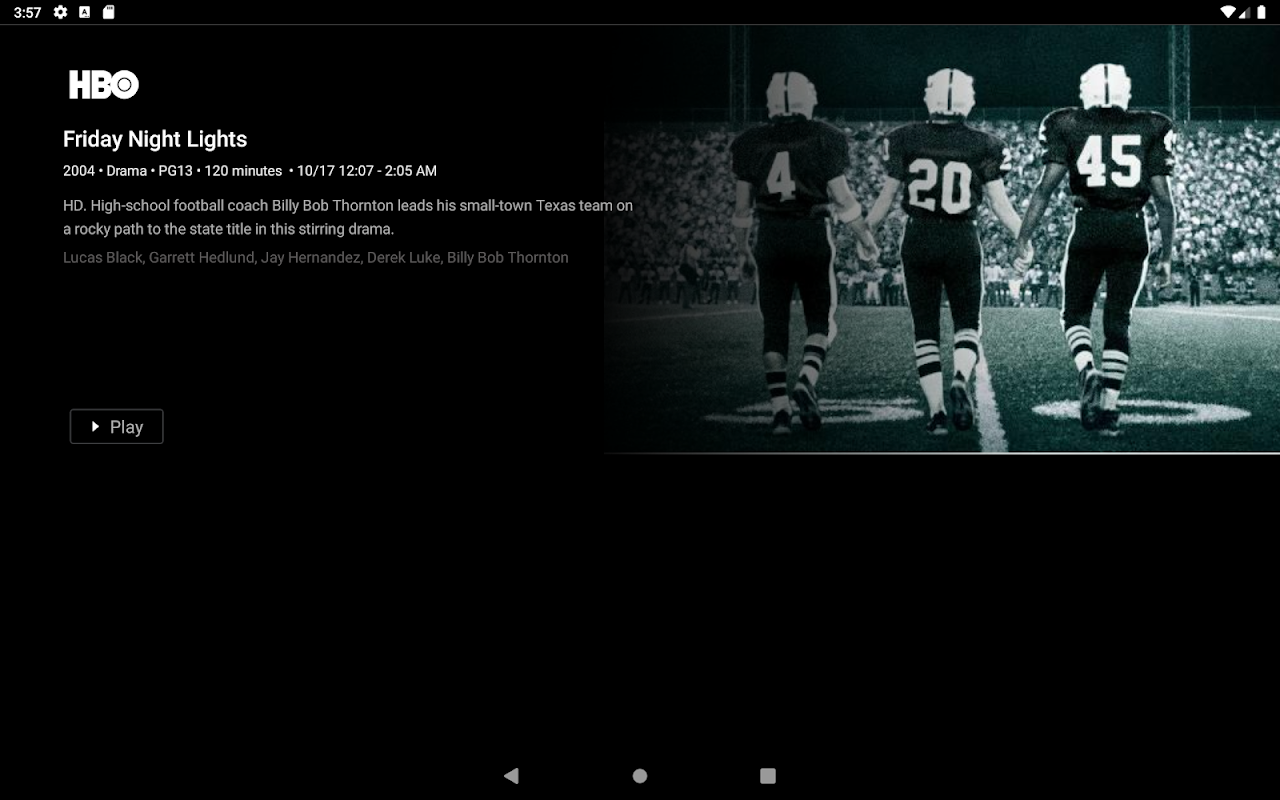Tap the battery indicator icon
The width and height of the screenshot is (1280, 800).
tap(1261, 12)
